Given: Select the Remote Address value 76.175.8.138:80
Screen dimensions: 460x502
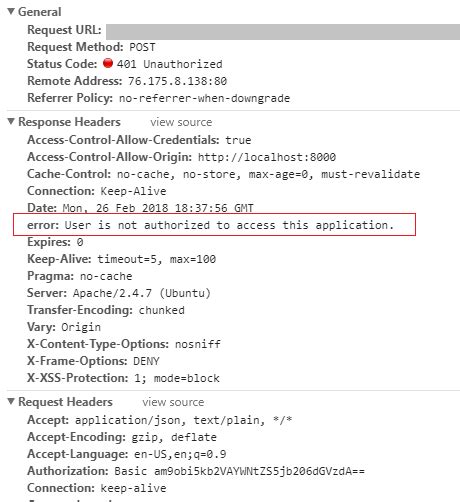Looking at the screenshot, I should [x=178, y=81].
